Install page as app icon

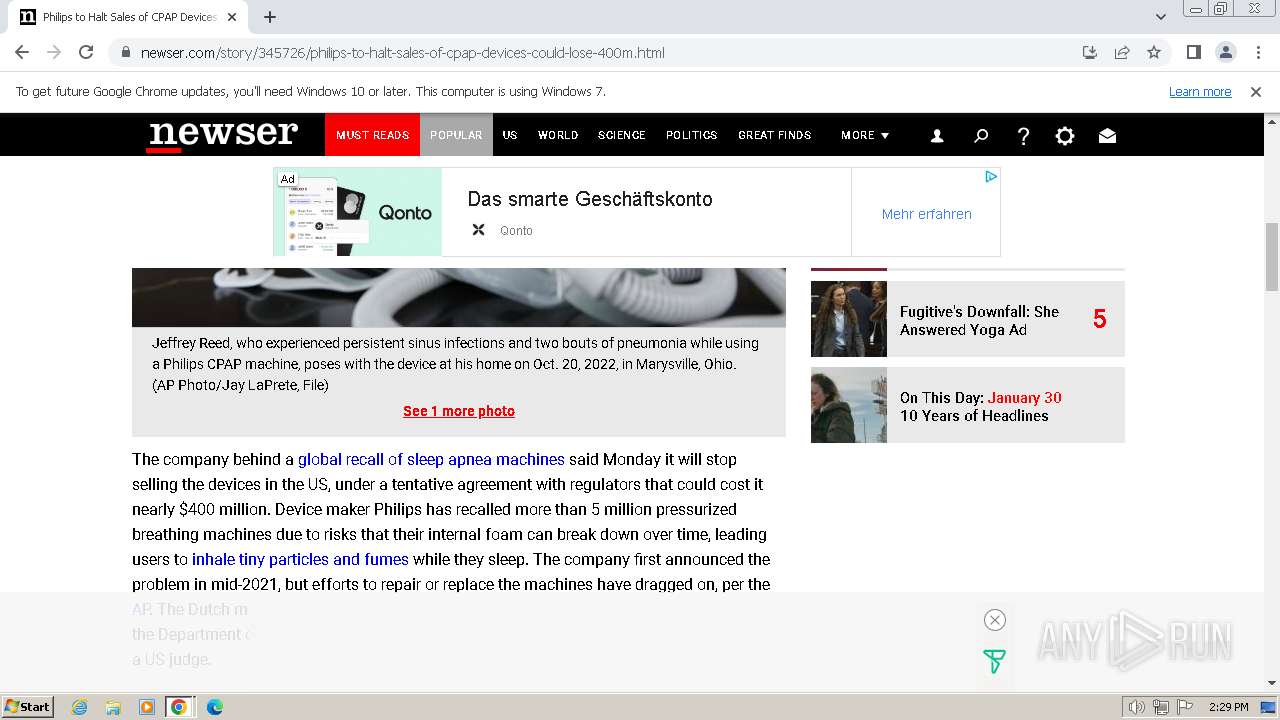point(1090,52)
